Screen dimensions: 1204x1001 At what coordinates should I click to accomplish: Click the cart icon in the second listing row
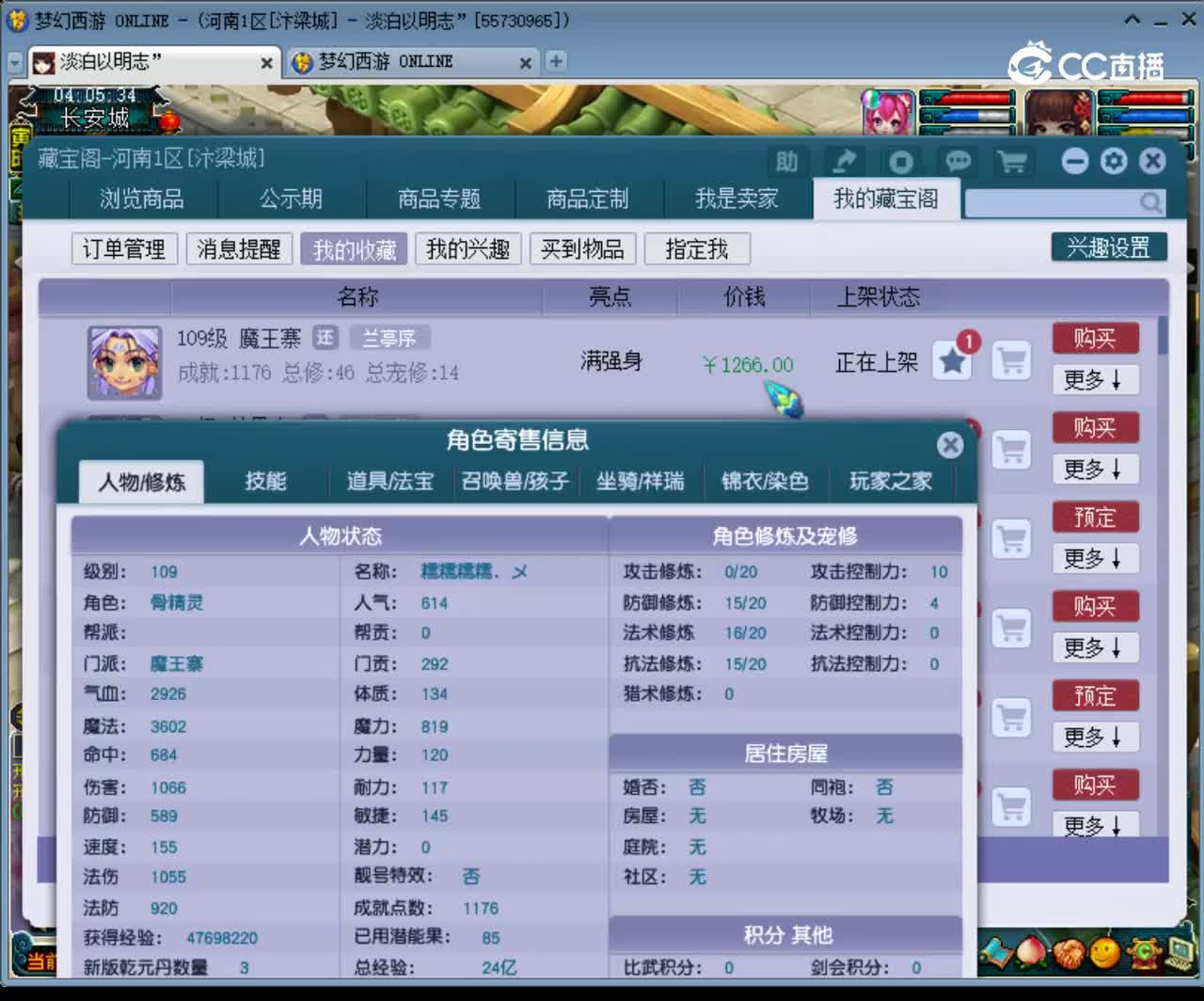point(1012,450)
